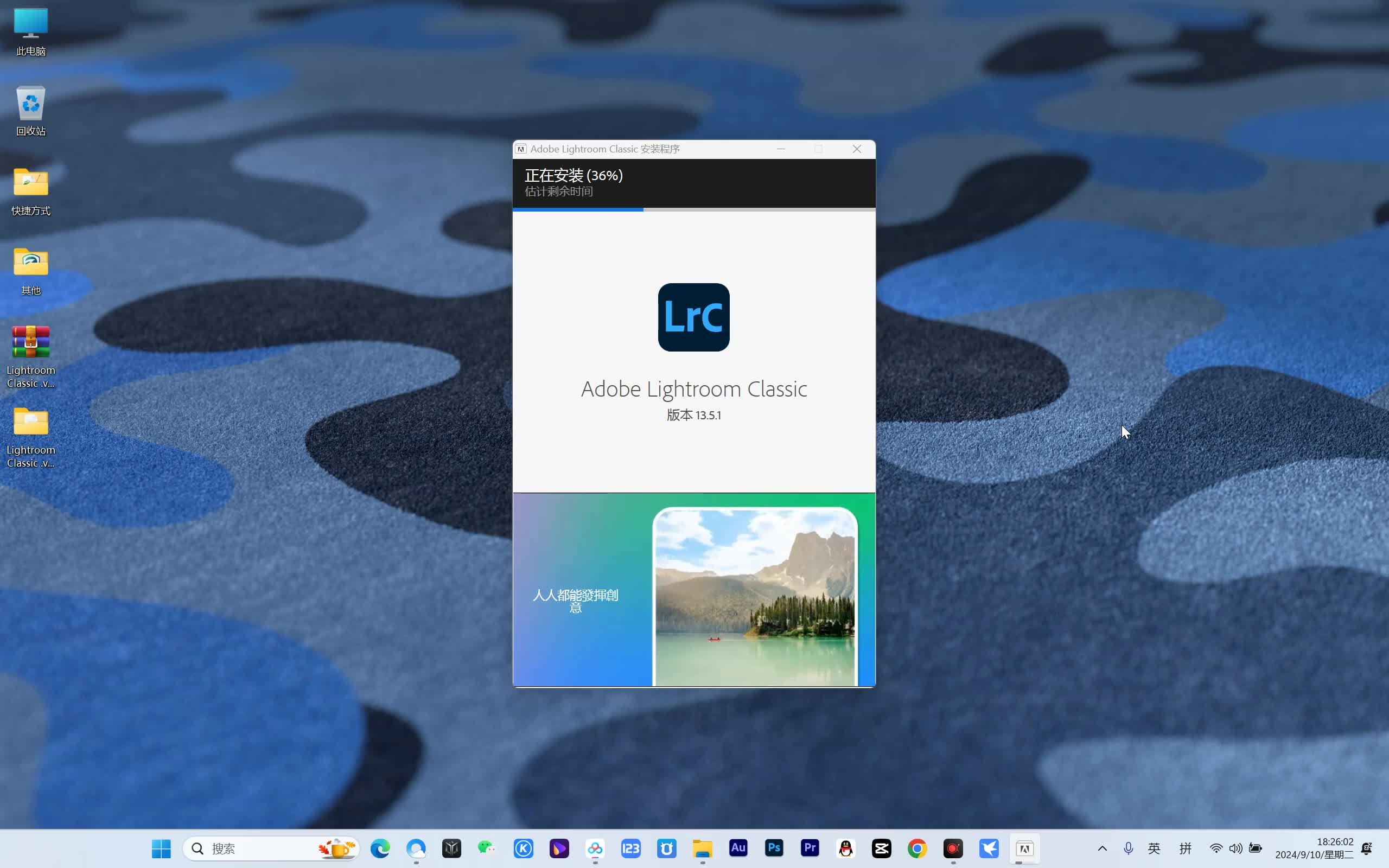Open Adobe Audition from the taskbar
Screen dimensions: 1389x868
[738, 848]
